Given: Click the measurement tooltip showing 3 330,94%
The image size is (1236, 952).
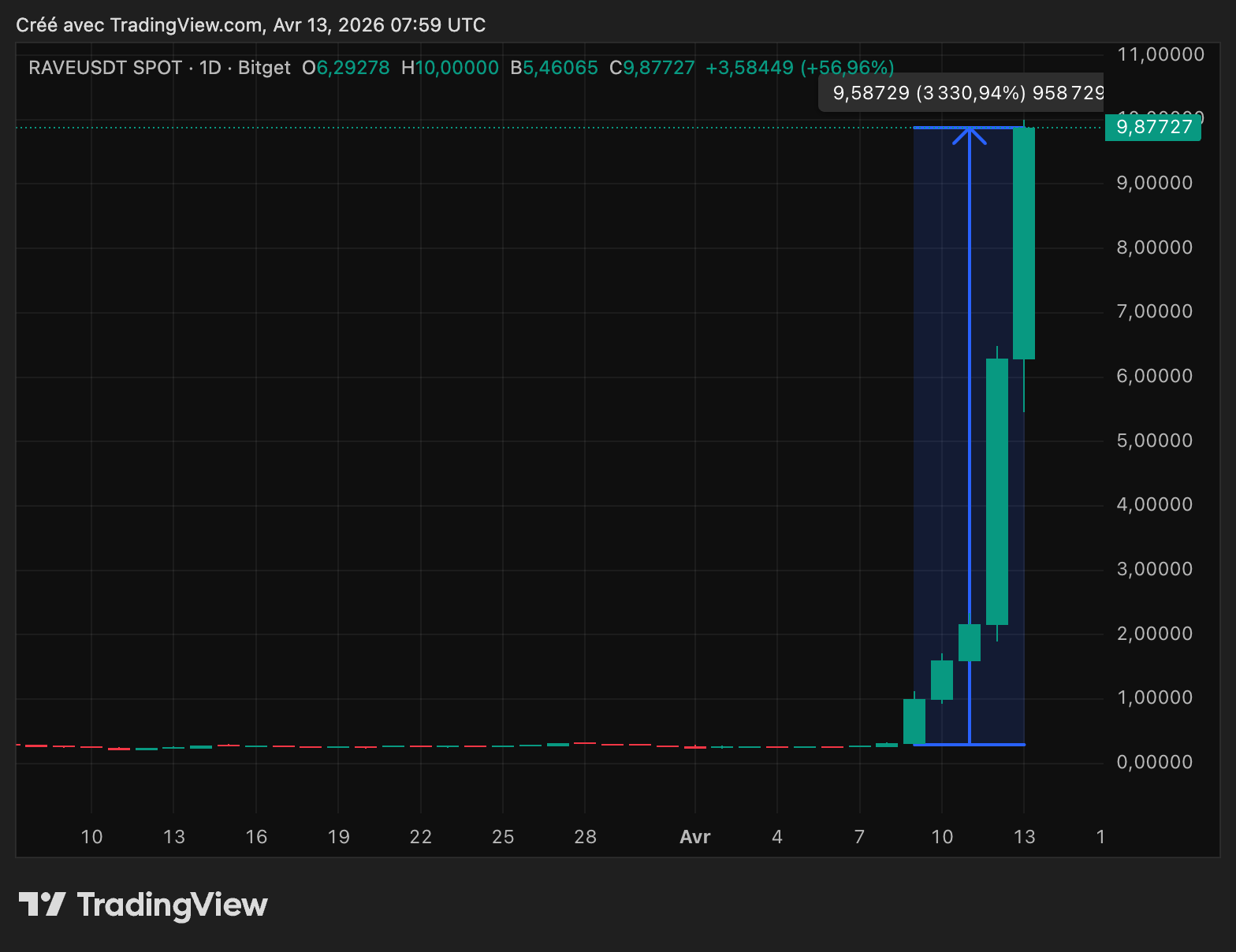Looking at the screenshot, I should coord(962,93).
